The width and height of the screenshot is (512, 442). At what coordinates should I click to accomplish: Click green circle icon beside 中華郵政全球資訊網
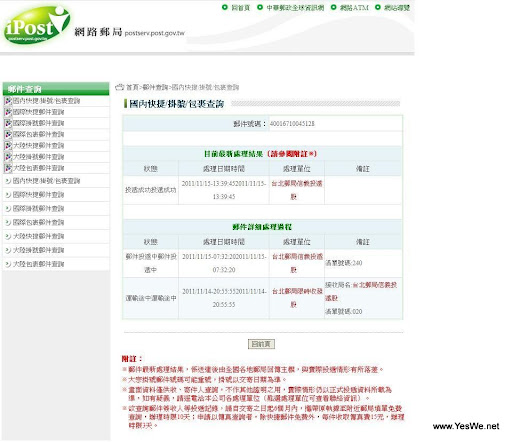[260, 7]
